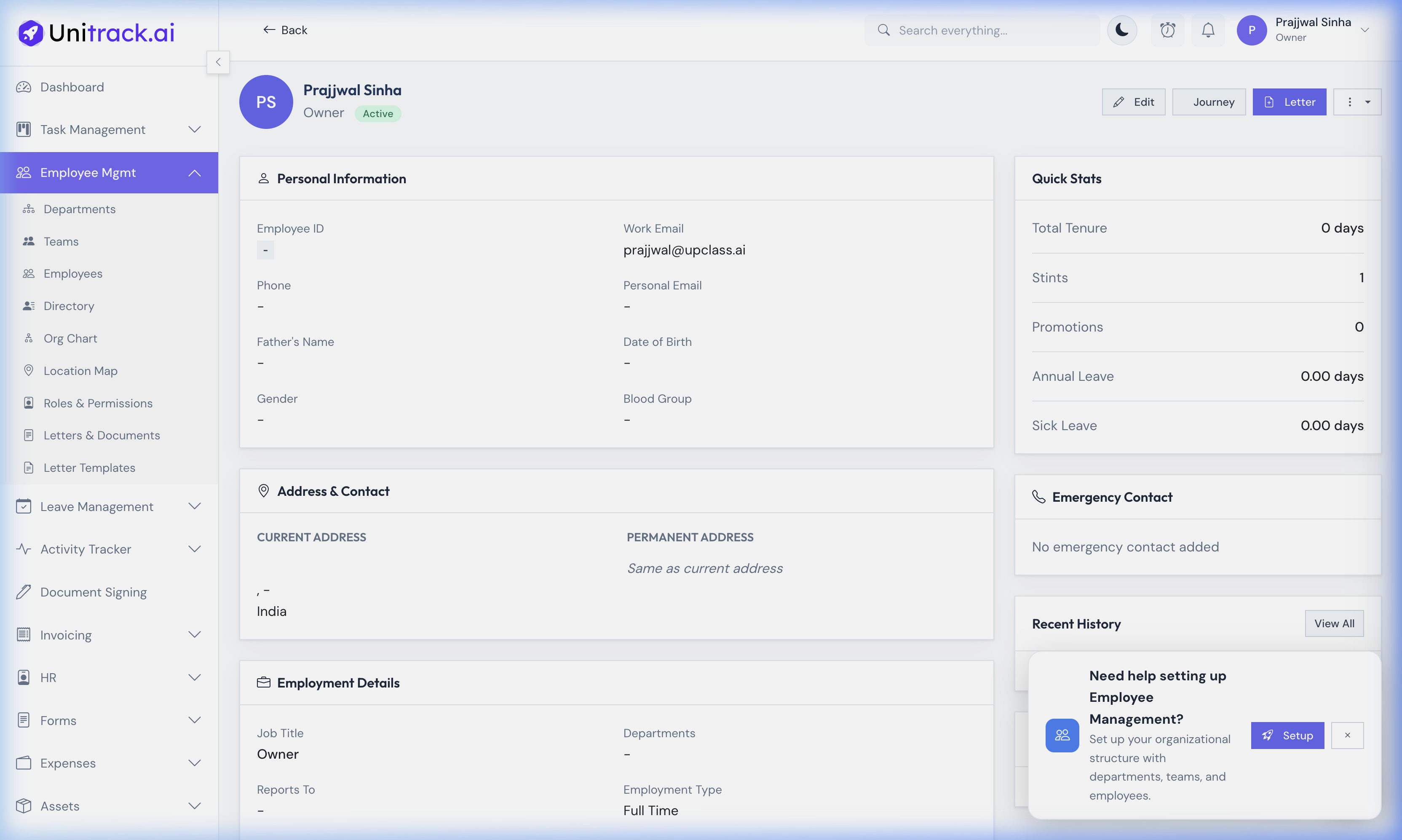Click the Letter button

pyautogui.click(x=1289, y=102)
